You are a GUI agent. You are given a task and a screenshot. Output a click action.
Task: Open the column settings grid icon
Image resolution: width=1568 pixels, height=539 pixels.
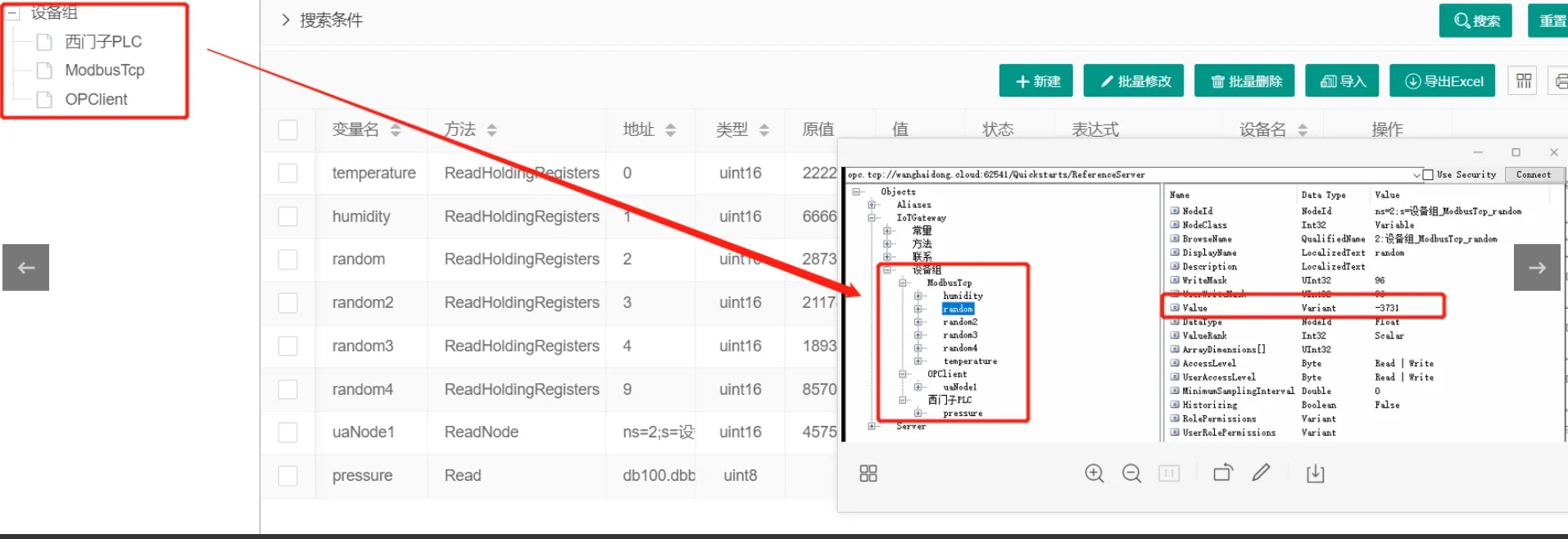click(x=1524, y=81)
